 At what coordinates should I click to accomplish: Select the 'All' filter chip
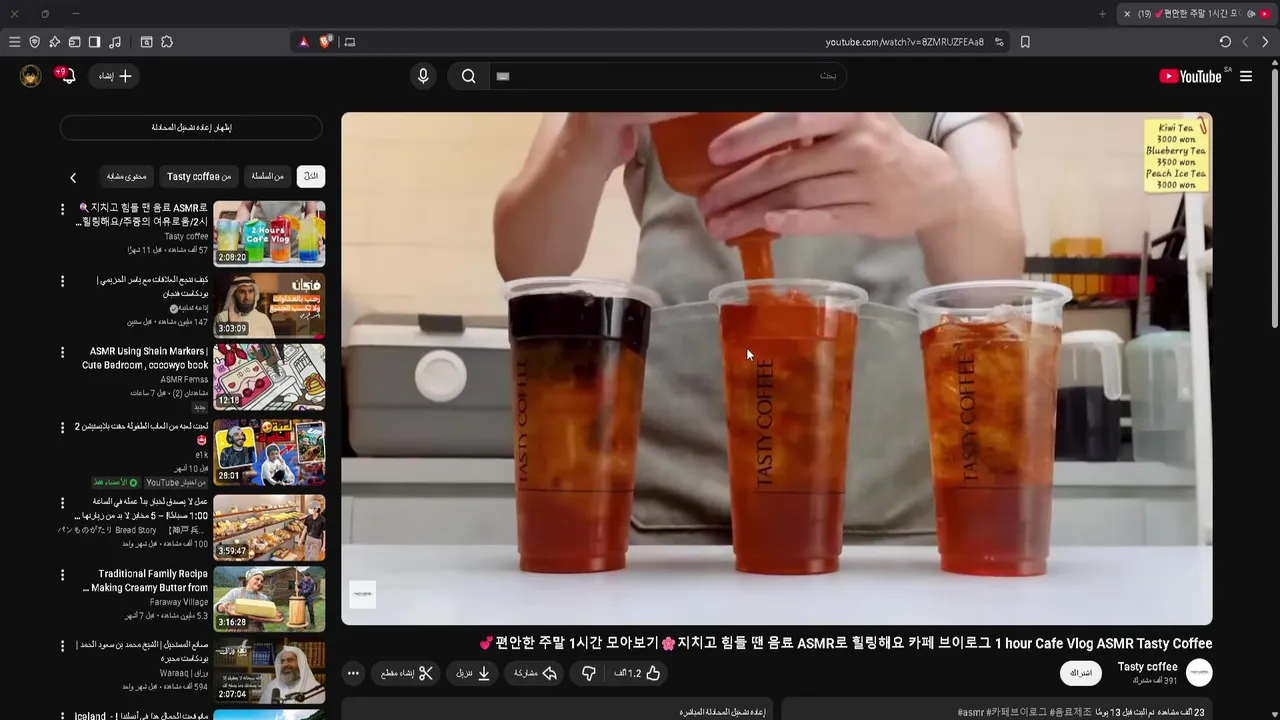(x=311, y=176)
